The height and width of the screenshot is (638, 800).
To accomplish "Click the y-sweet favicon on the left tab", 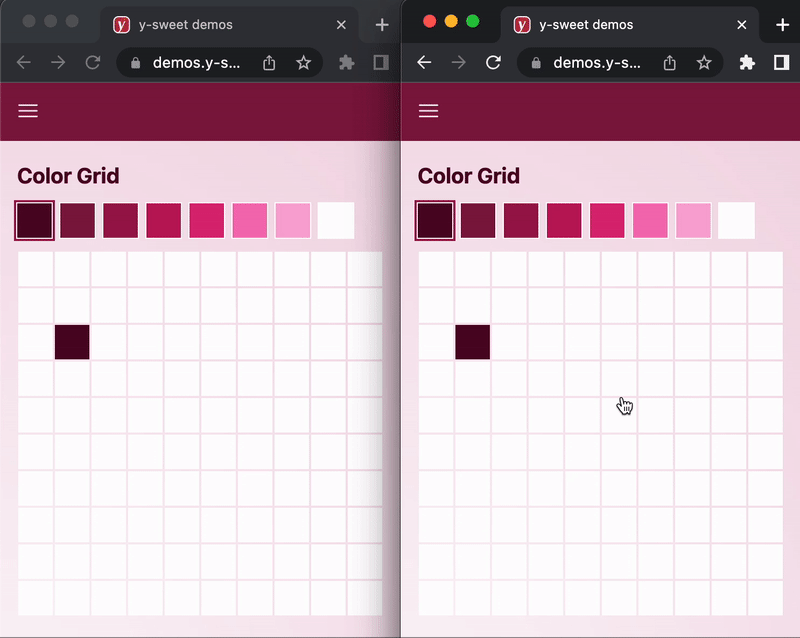I will tap(122, 24).
